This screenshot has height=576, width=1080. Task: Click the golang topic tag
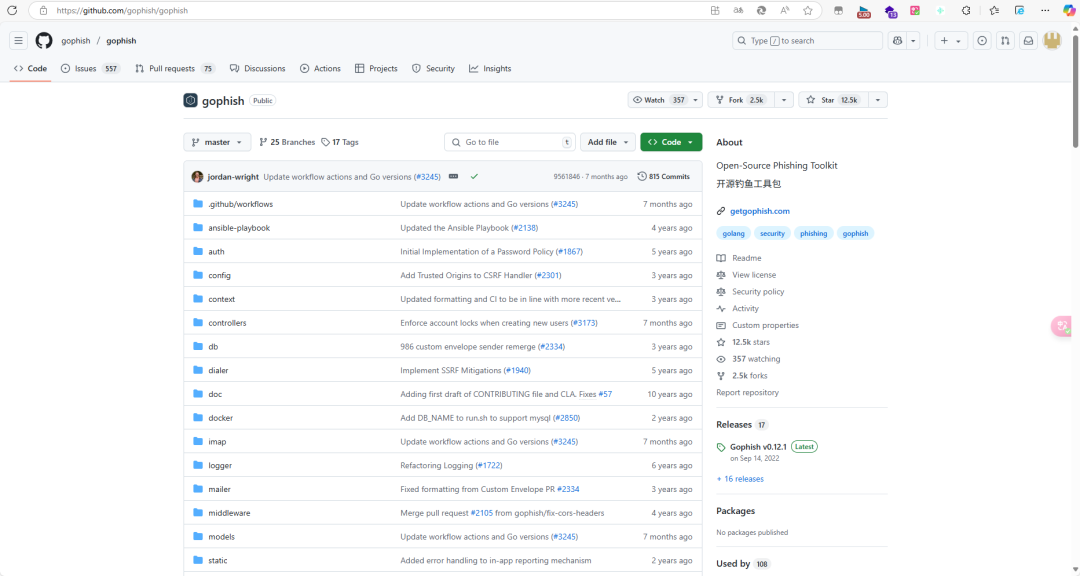[733, 234]
